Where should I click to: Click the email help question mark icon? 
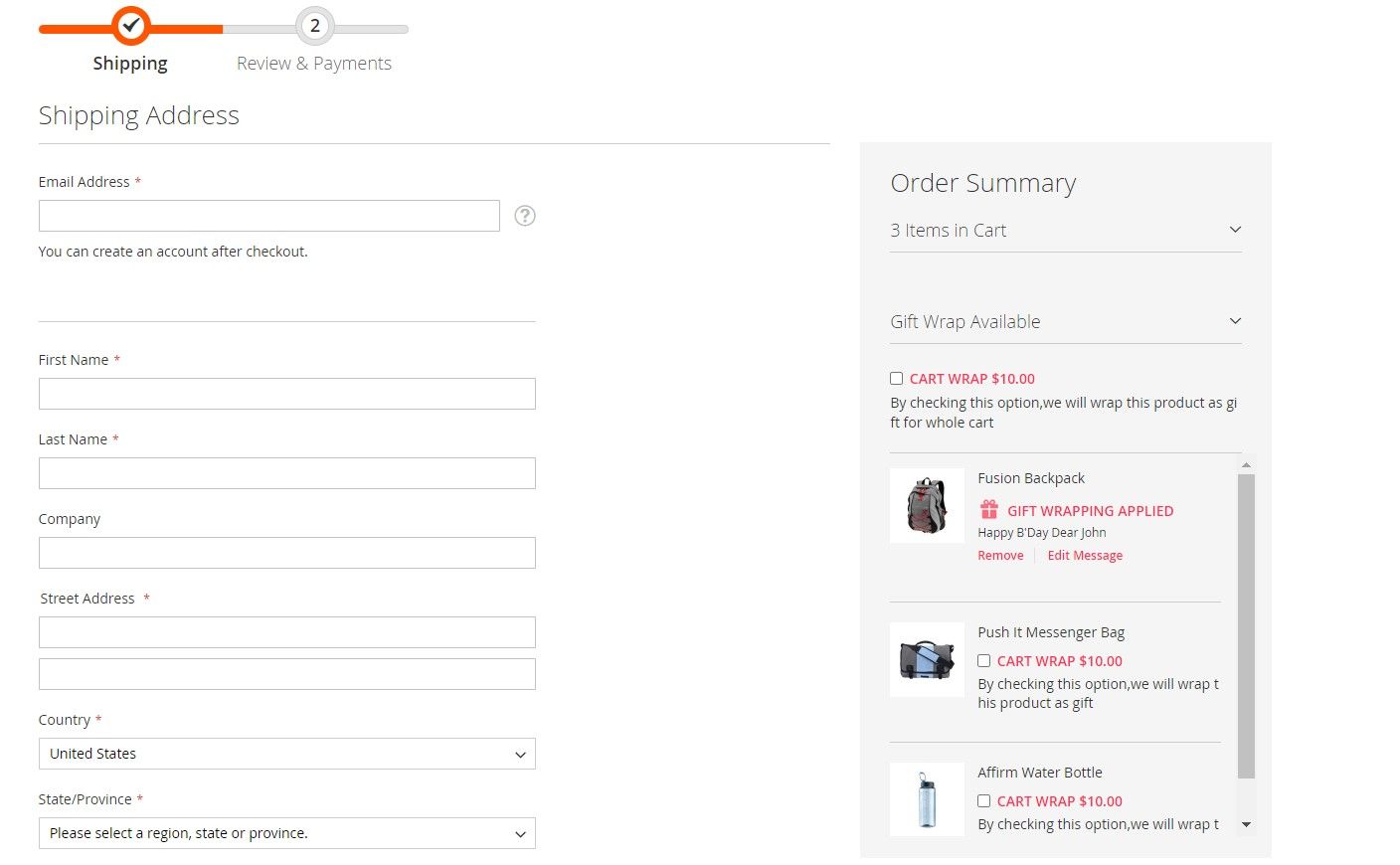coord(525,216)
